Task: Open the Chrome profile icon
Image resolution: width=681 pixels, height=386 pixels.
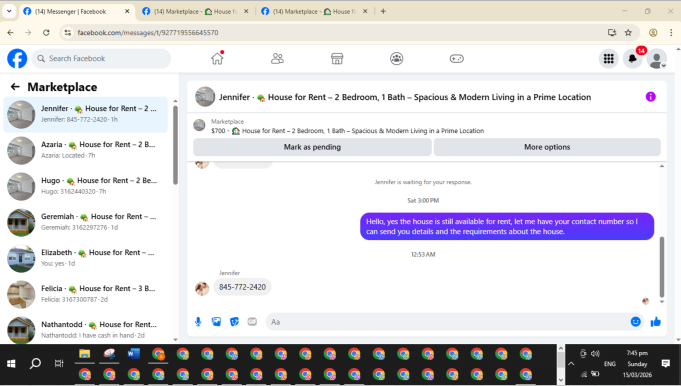Action: (x=653, y=33)
